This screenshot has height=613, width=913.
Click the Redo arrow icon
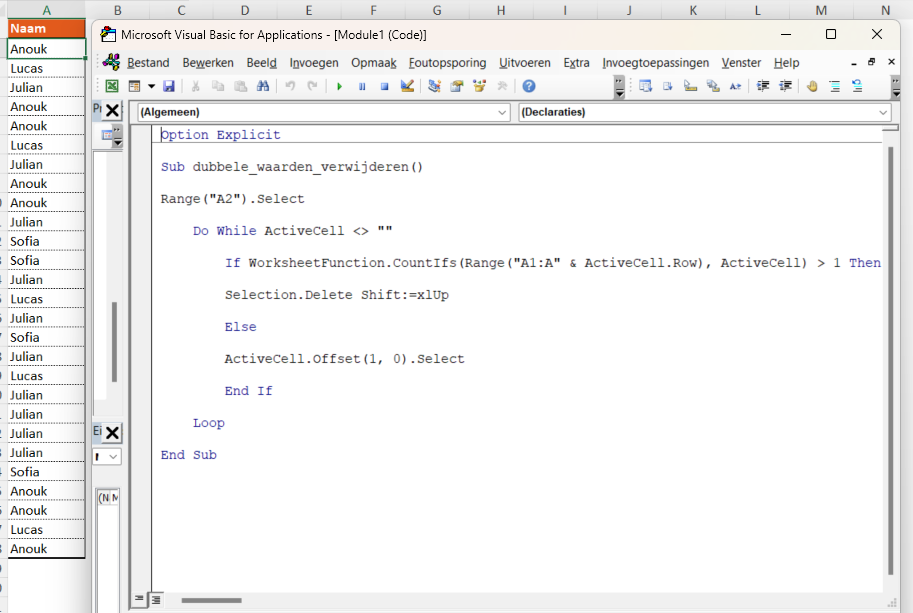tap(313, 86)
